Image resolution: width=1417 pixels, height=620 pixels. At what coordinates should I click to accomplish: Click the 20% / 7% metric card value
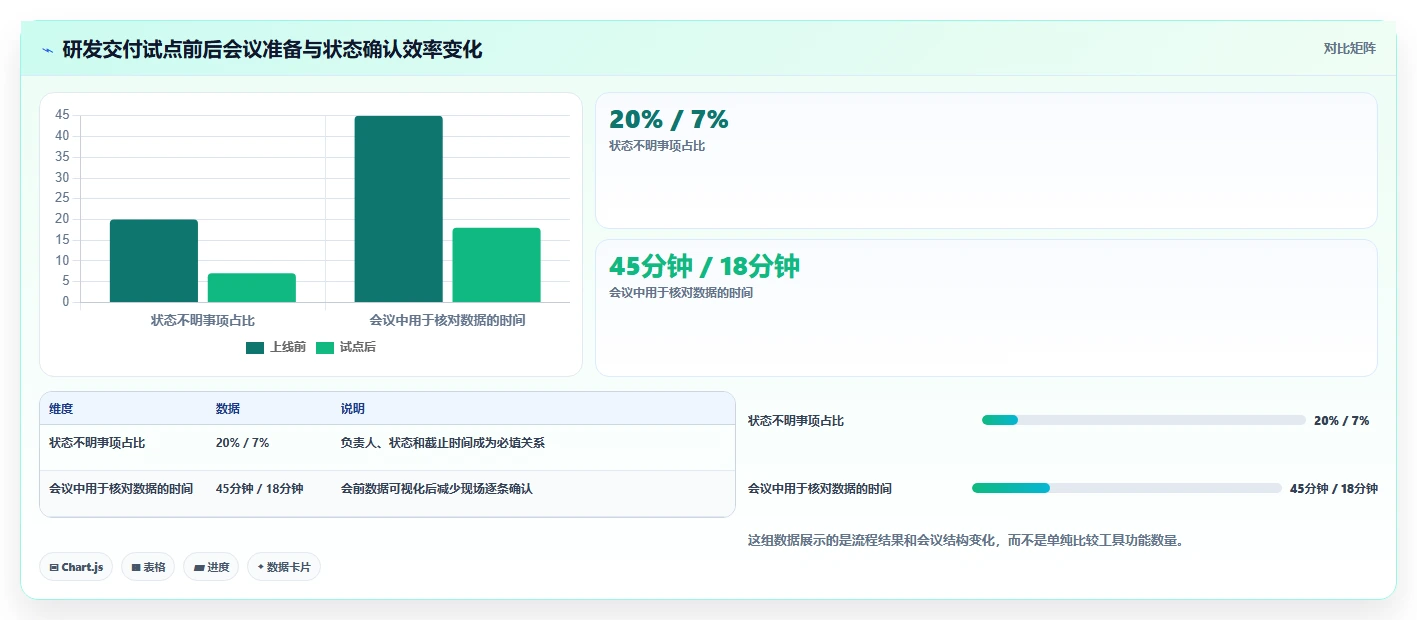669,119
